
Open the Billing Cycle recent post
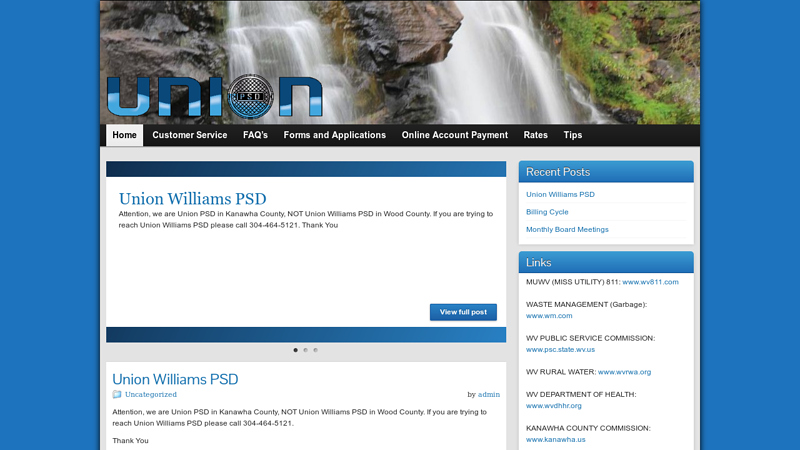coord(547,212)
